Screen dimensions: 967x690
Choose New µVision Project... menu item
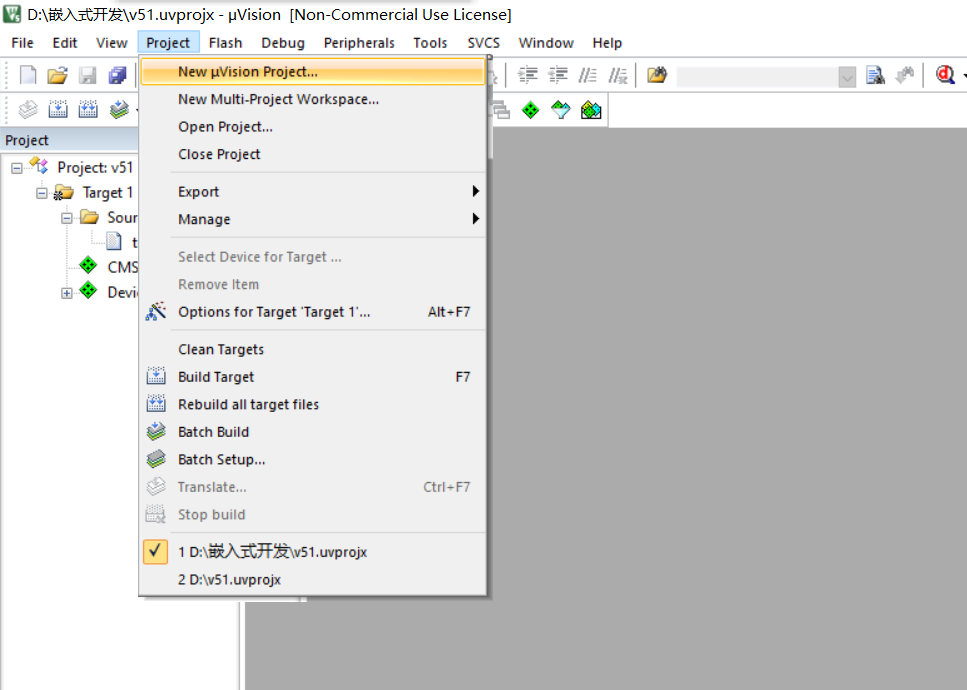tap(313, 72)
